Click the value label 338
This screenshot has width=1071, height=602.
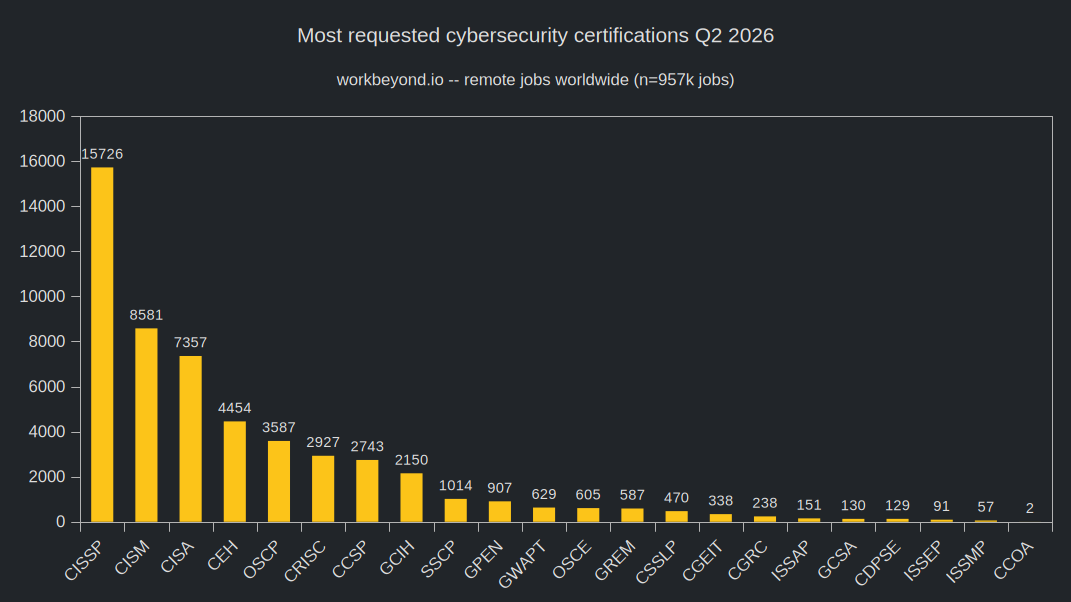click(x=721, y=501)
